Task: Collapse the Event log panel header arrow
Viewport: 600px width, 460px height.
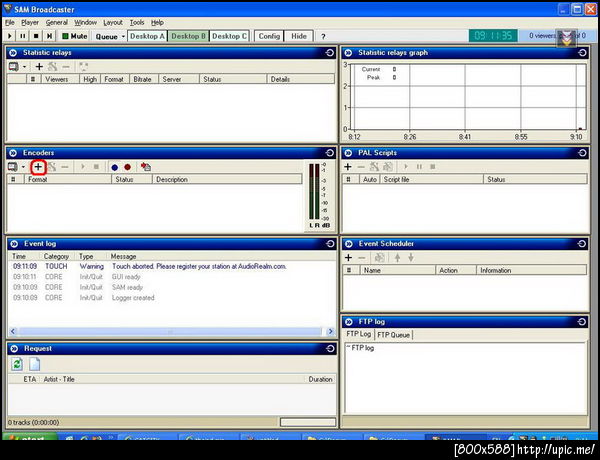Action: (x=14, y=244)
